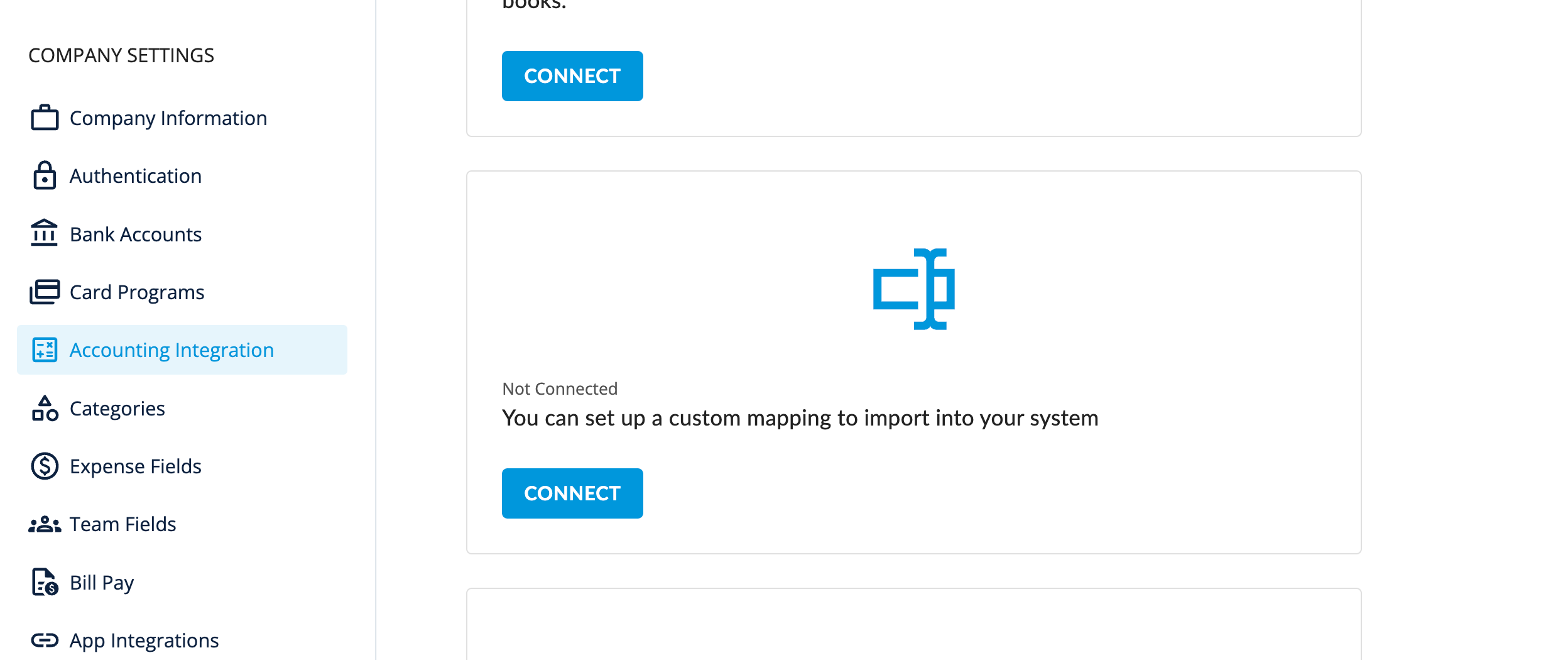
Task: Go to Authentication settings
Action: [x=136, y=176]
